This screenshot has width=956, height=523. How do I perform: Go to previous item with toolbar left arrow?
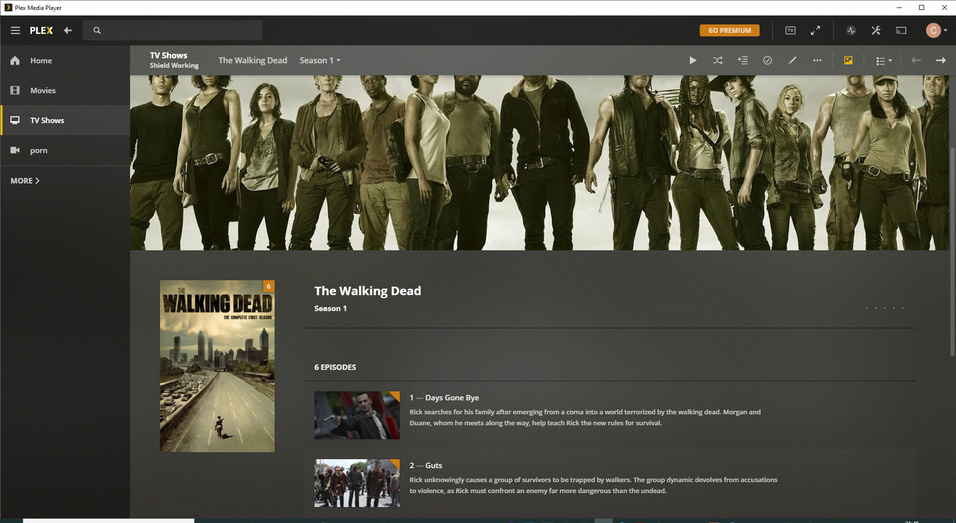tap(916, 60)
